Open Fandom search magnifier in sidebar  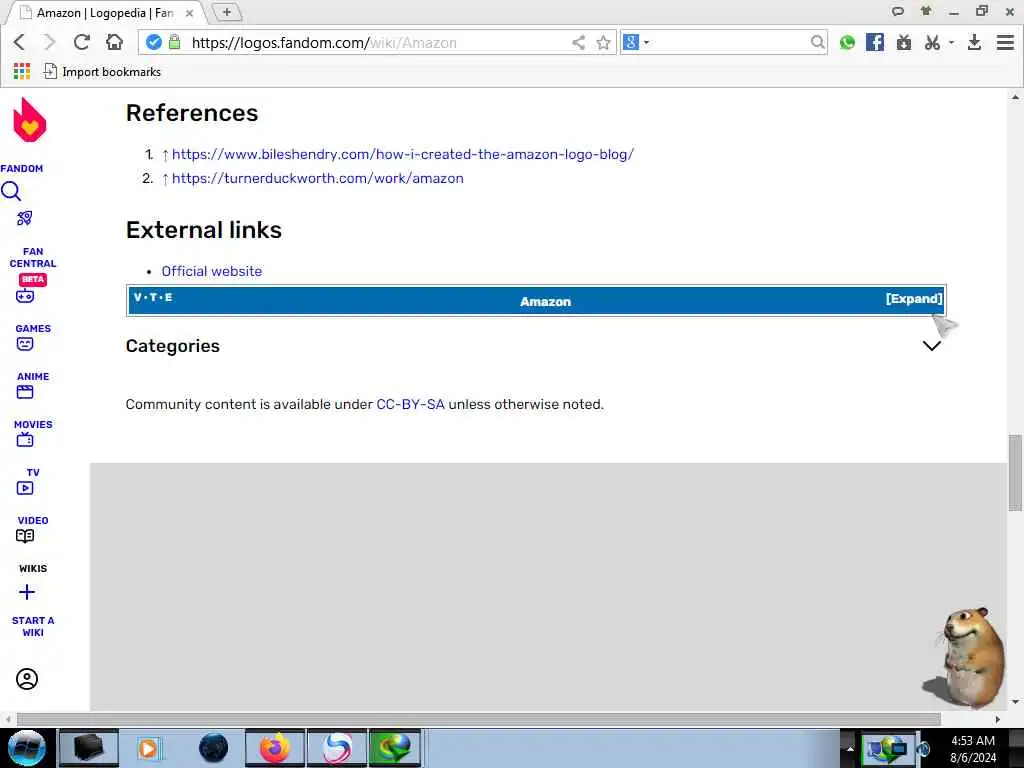[11, 191]
